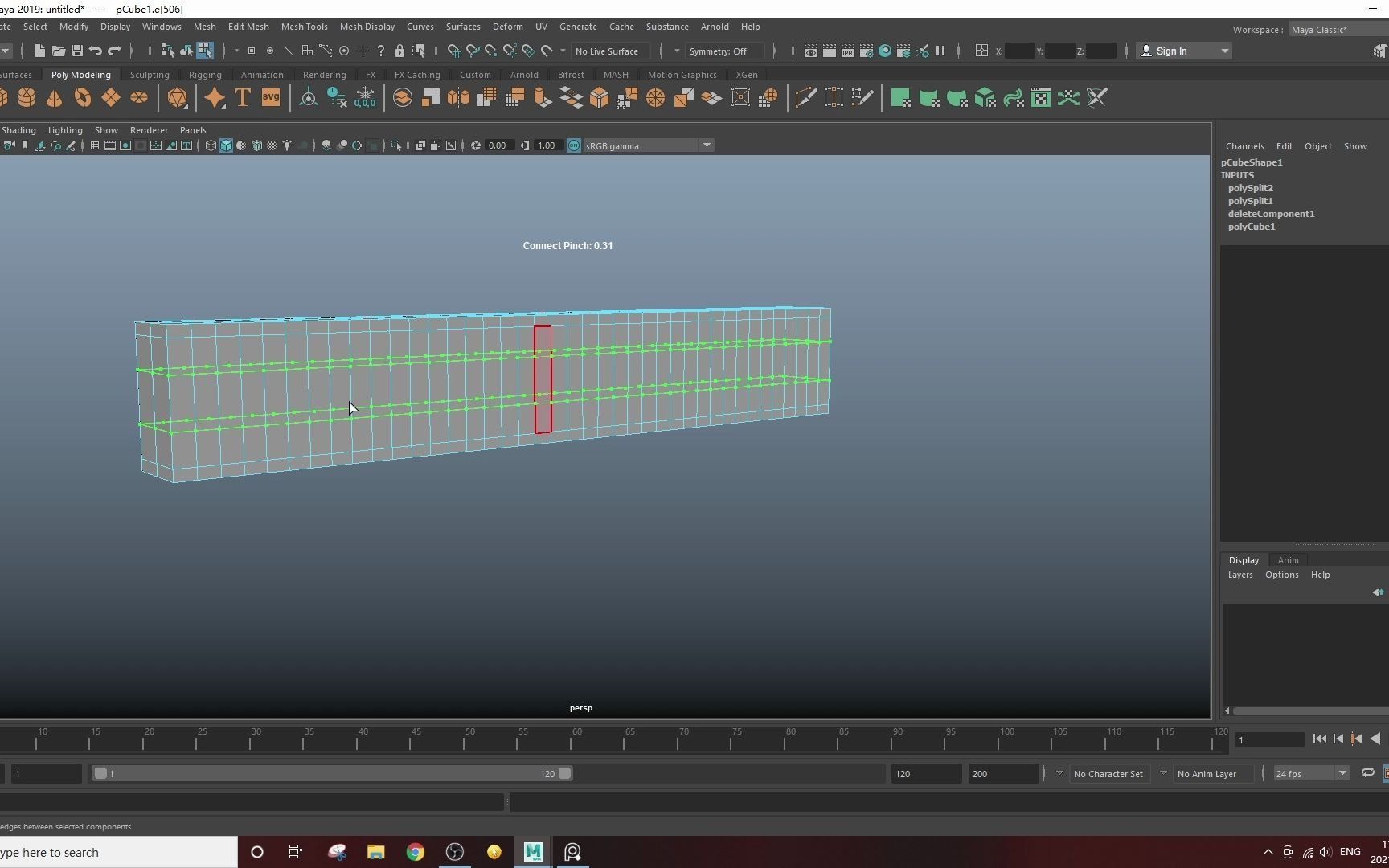Click the polygon Type tool icon
Screen dimensions: 1389x868
pyautogui.click(x=242, y=98)
